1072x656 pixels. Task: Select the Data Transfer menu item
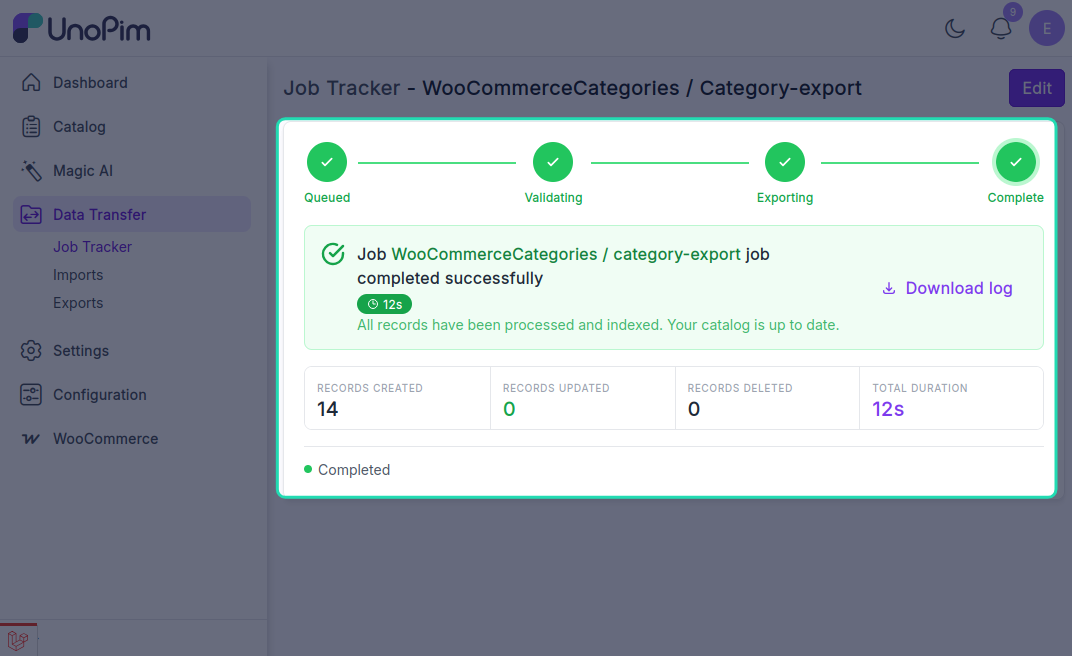(x=132, y=215)
